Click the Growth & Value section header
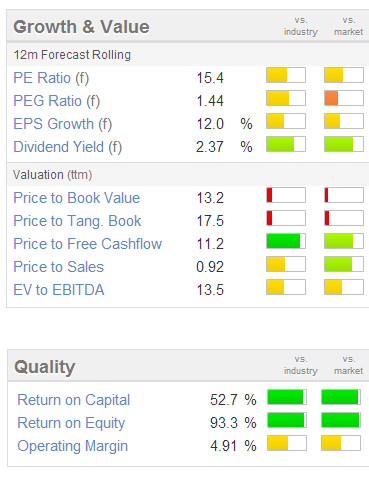369x479 pixels. (81, 27)
